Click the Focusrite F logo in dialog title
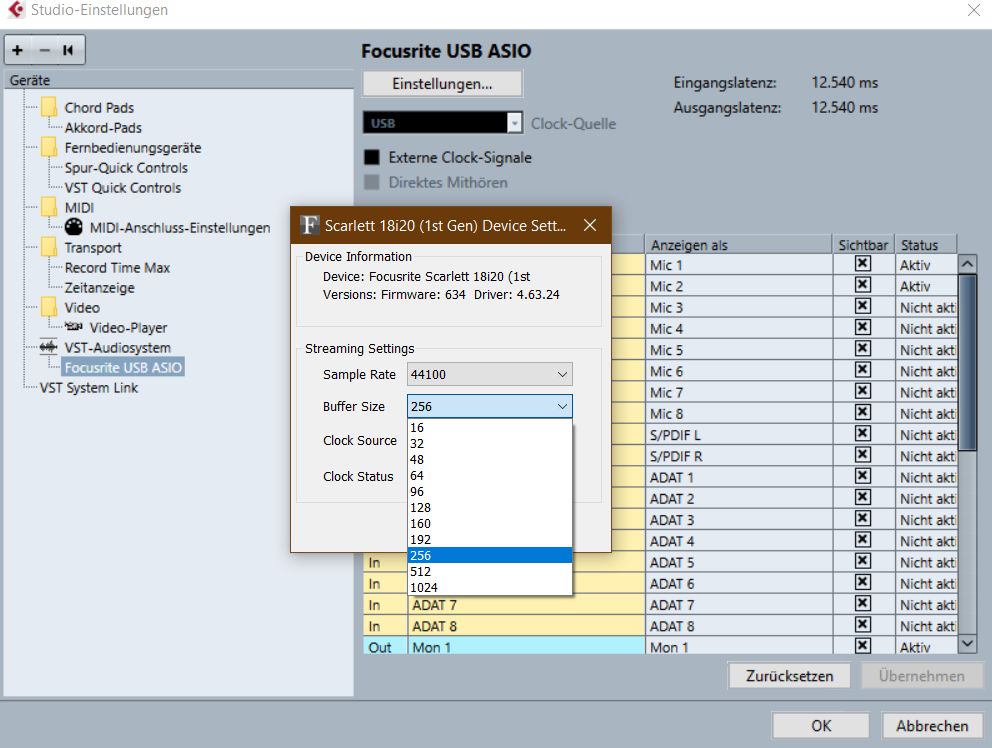Viewport: 992px width, 748px height. pos(309,225)
